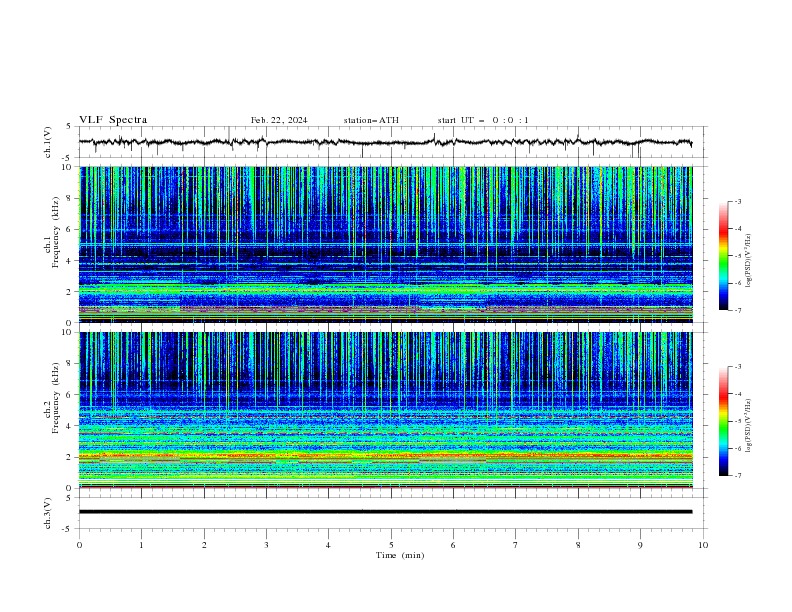792x612 pixels.
Task: Click the ch.1 PSD color scale bar
Action: 723,256
